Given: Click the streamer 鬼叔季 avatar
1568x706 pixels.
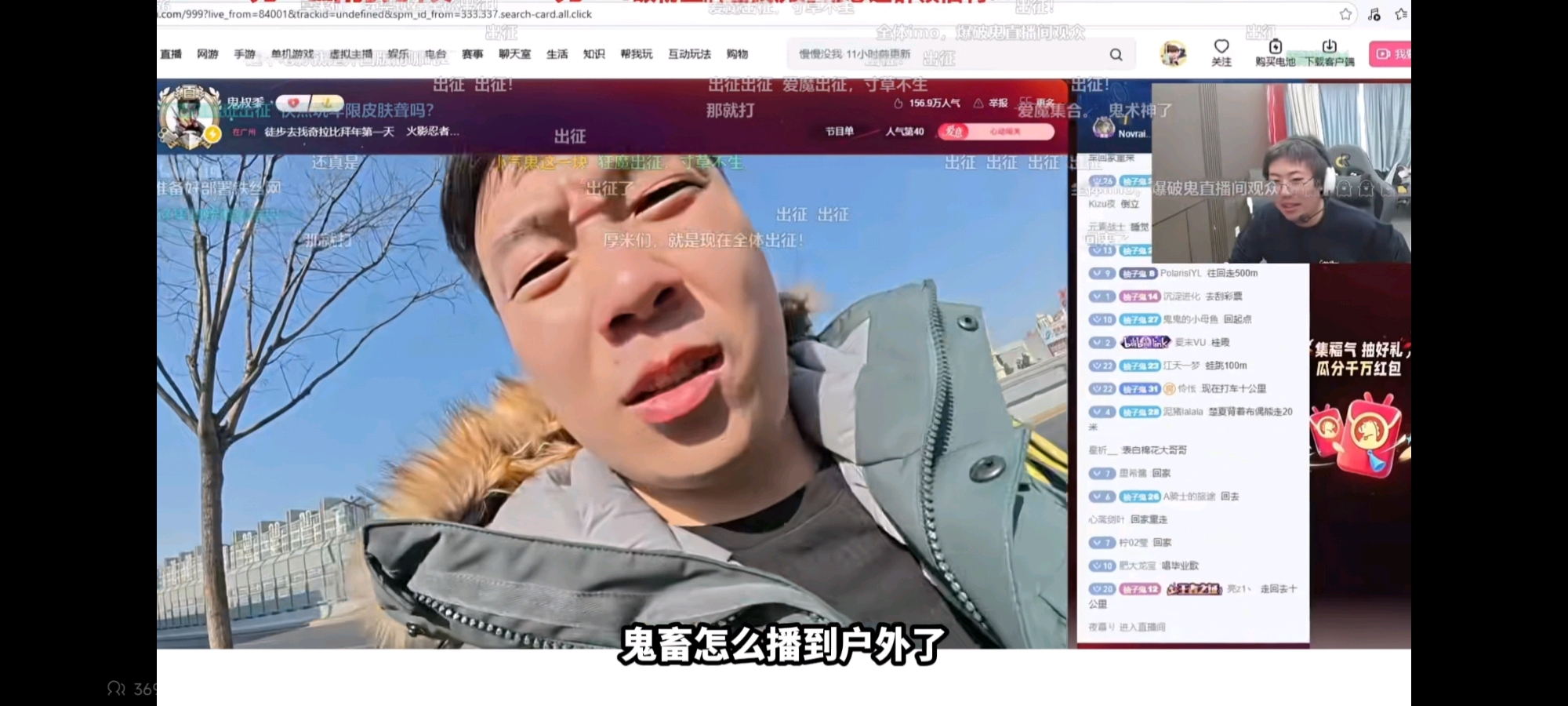Looking at the screenshot, I should coord(188,116).
